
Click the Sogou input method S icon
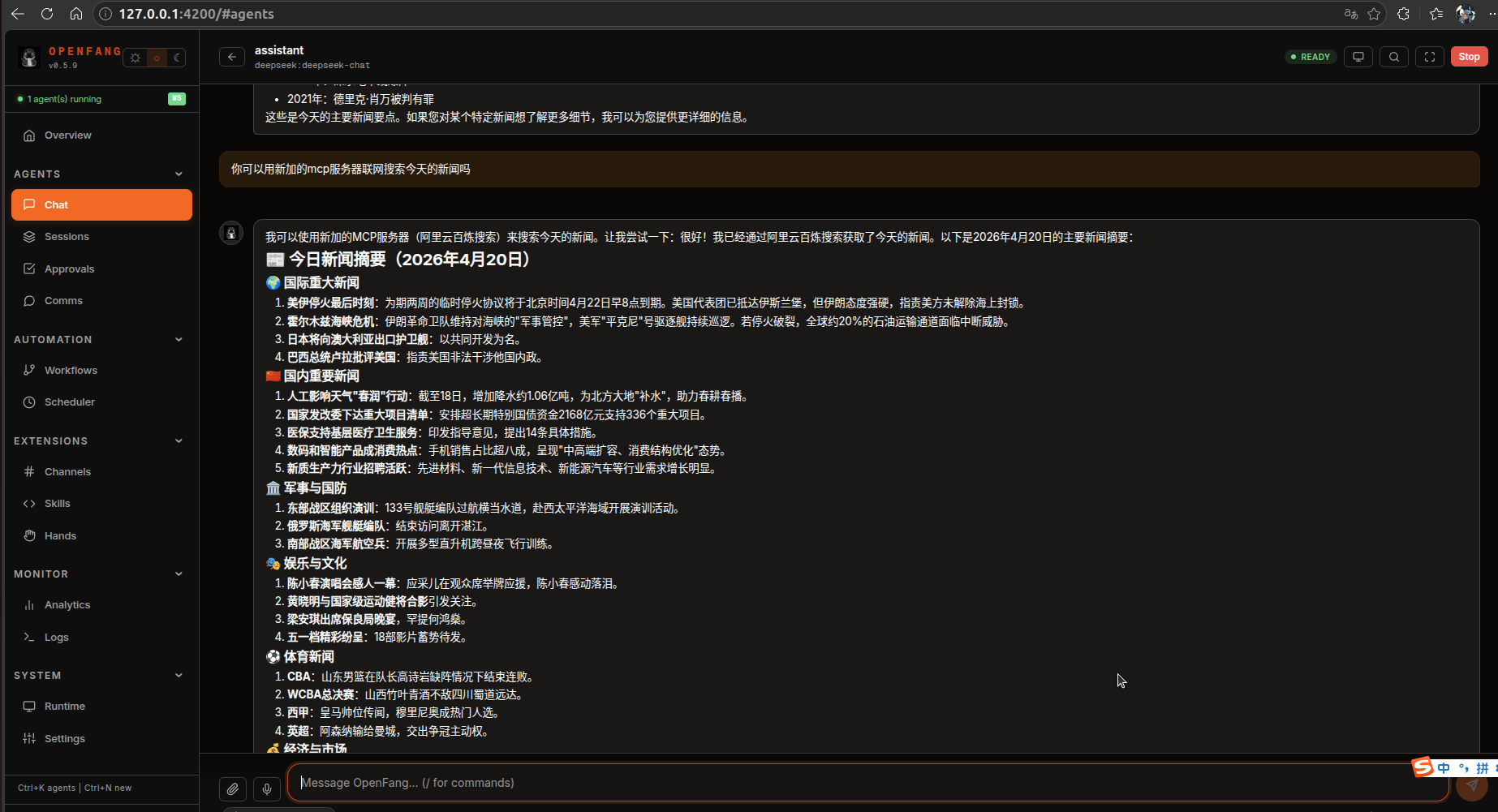point(1423,767)
